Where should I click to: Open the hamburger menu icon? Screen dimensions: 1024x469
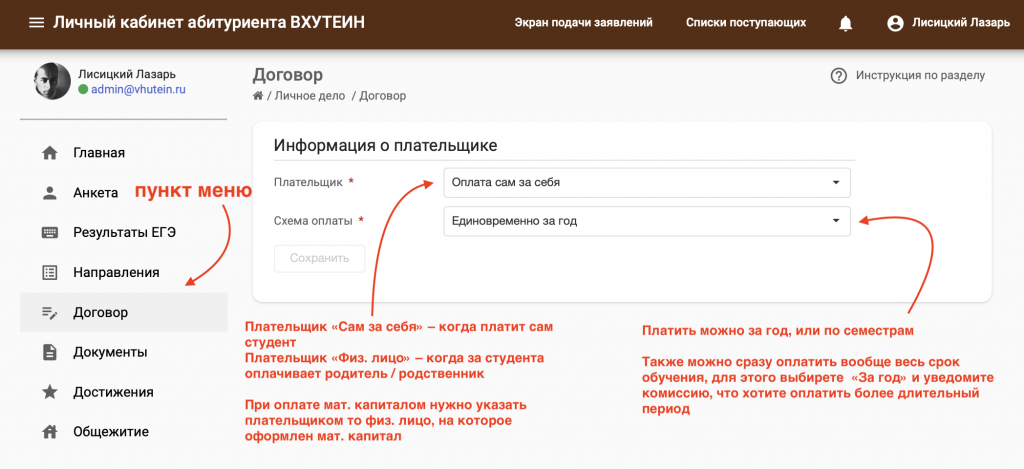(x=37, y=23)
